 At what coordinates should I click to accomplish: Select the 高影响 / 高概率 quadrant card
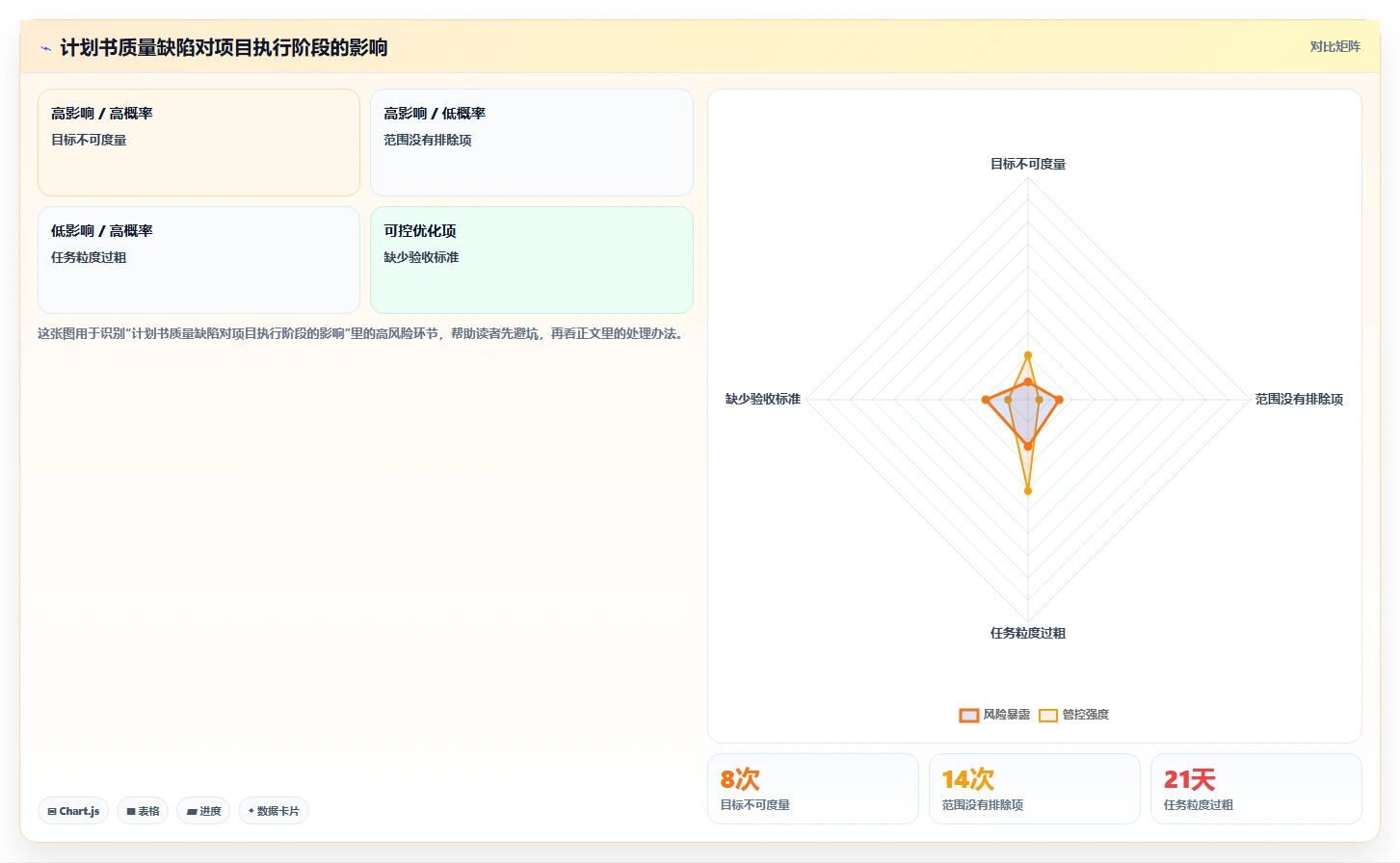pos(198,143)
